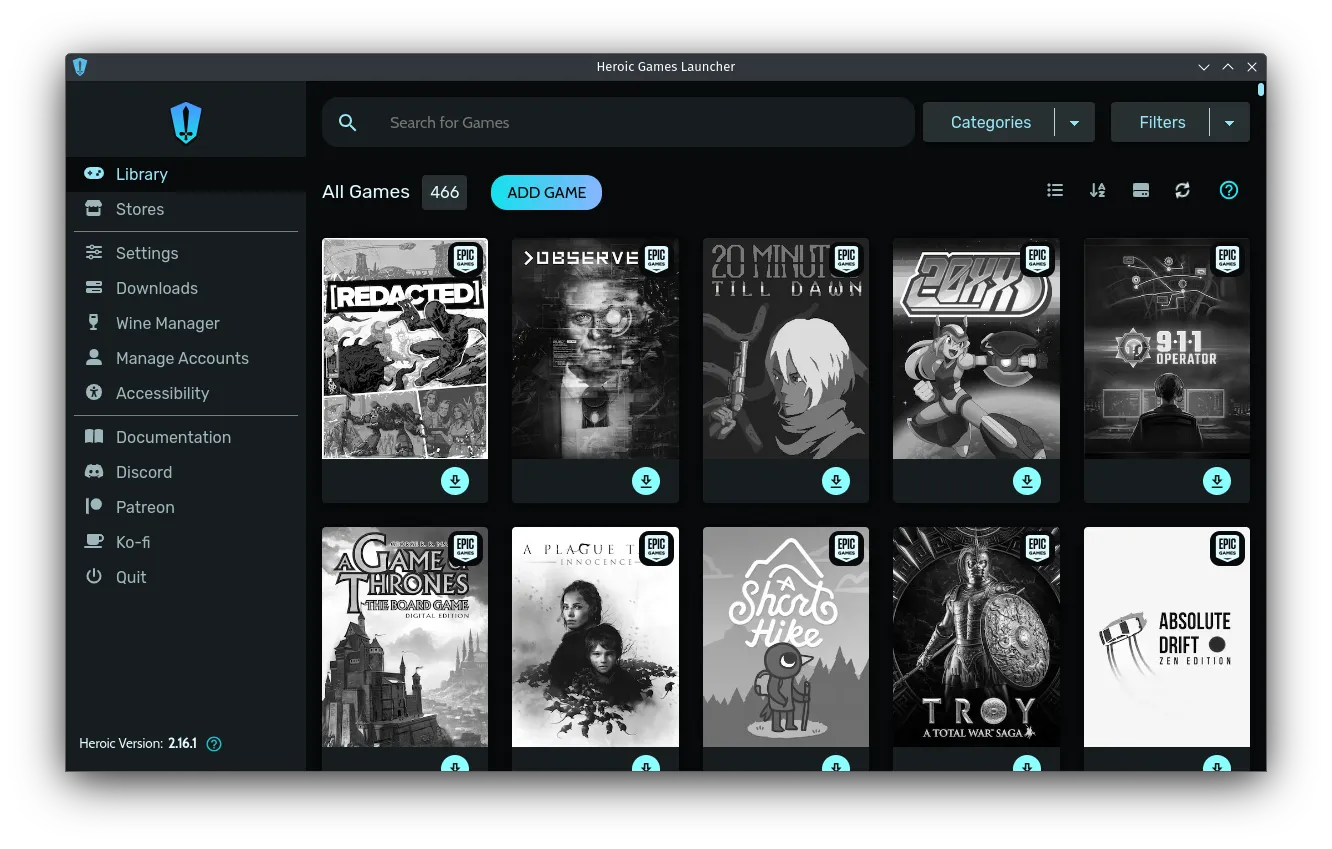This screenshot has width=1332, height=849.
Task: Click the search magnifier icon
Action: click(348, 122)
